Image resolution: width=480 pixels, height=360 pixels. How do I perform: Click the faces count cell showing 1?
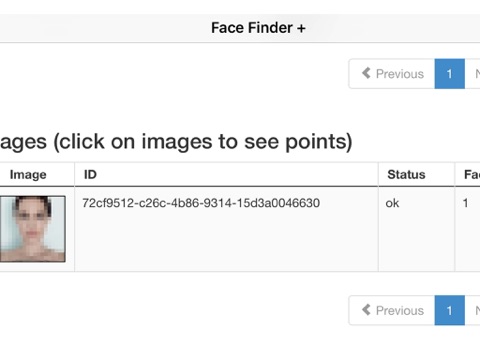[x=465, y=203]
